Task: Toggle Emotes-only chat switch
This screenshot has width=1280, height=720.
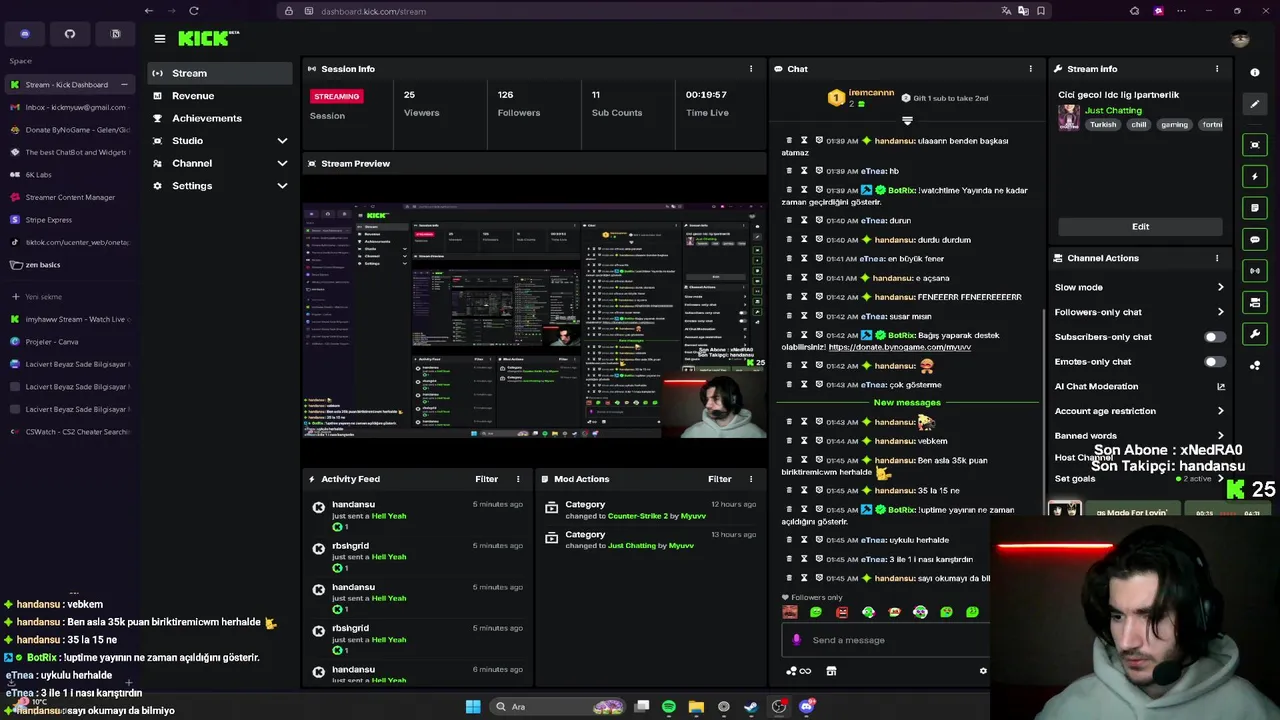Action: [1214, 362]
